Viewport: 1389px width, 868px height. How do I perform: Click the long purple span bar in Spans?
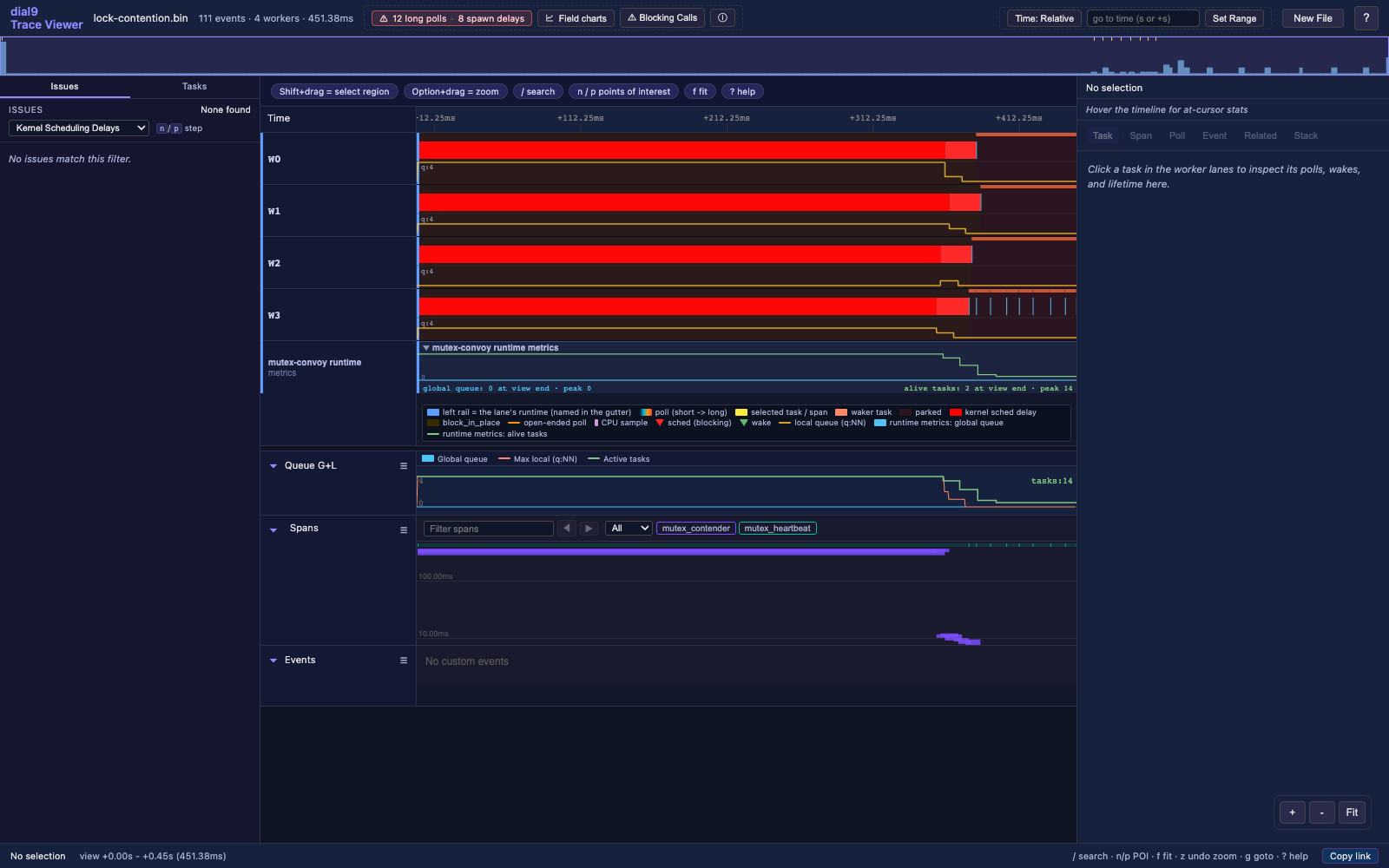[x=683, y=551]
